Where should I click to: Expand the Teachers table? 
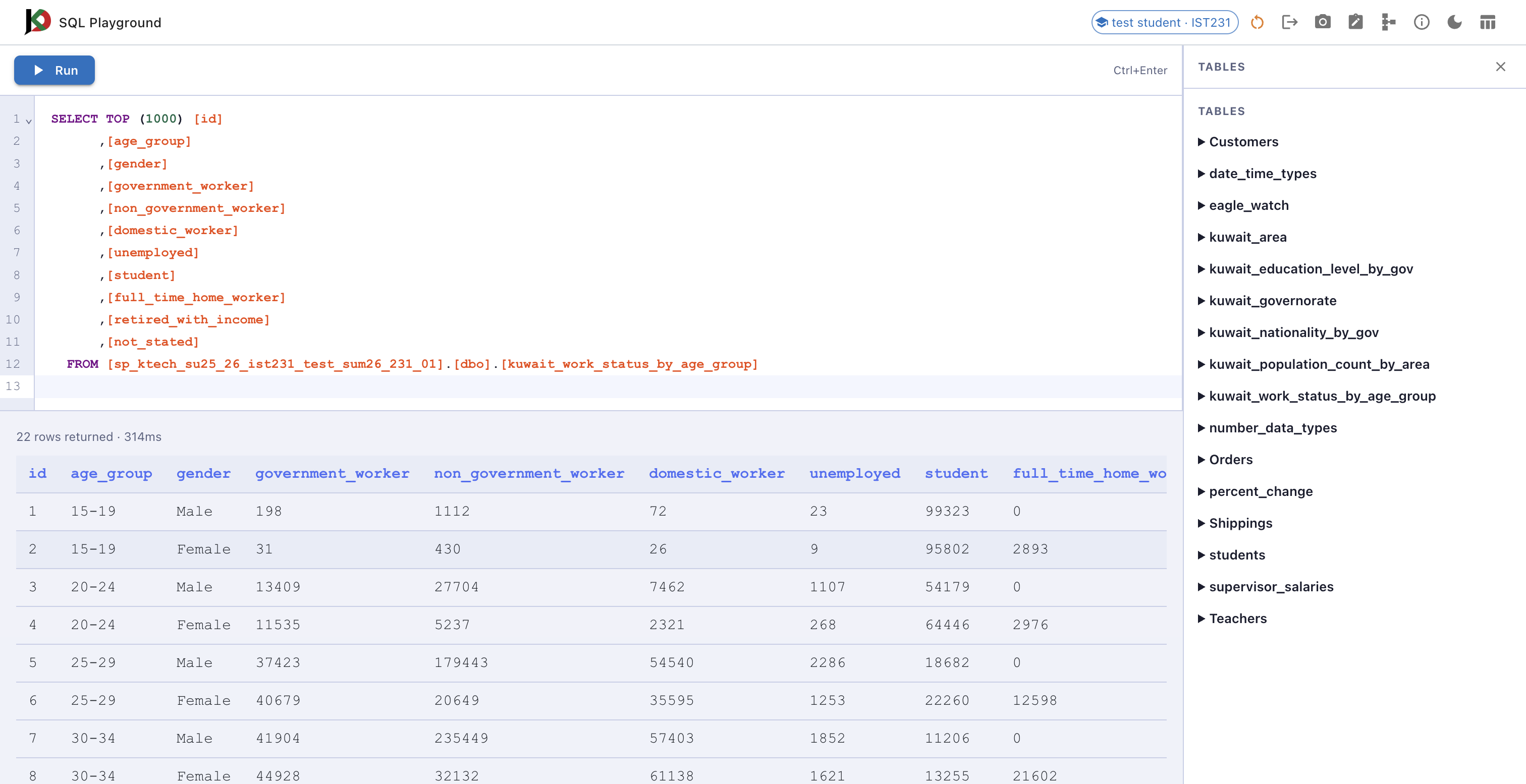(x=1232, y=619)
